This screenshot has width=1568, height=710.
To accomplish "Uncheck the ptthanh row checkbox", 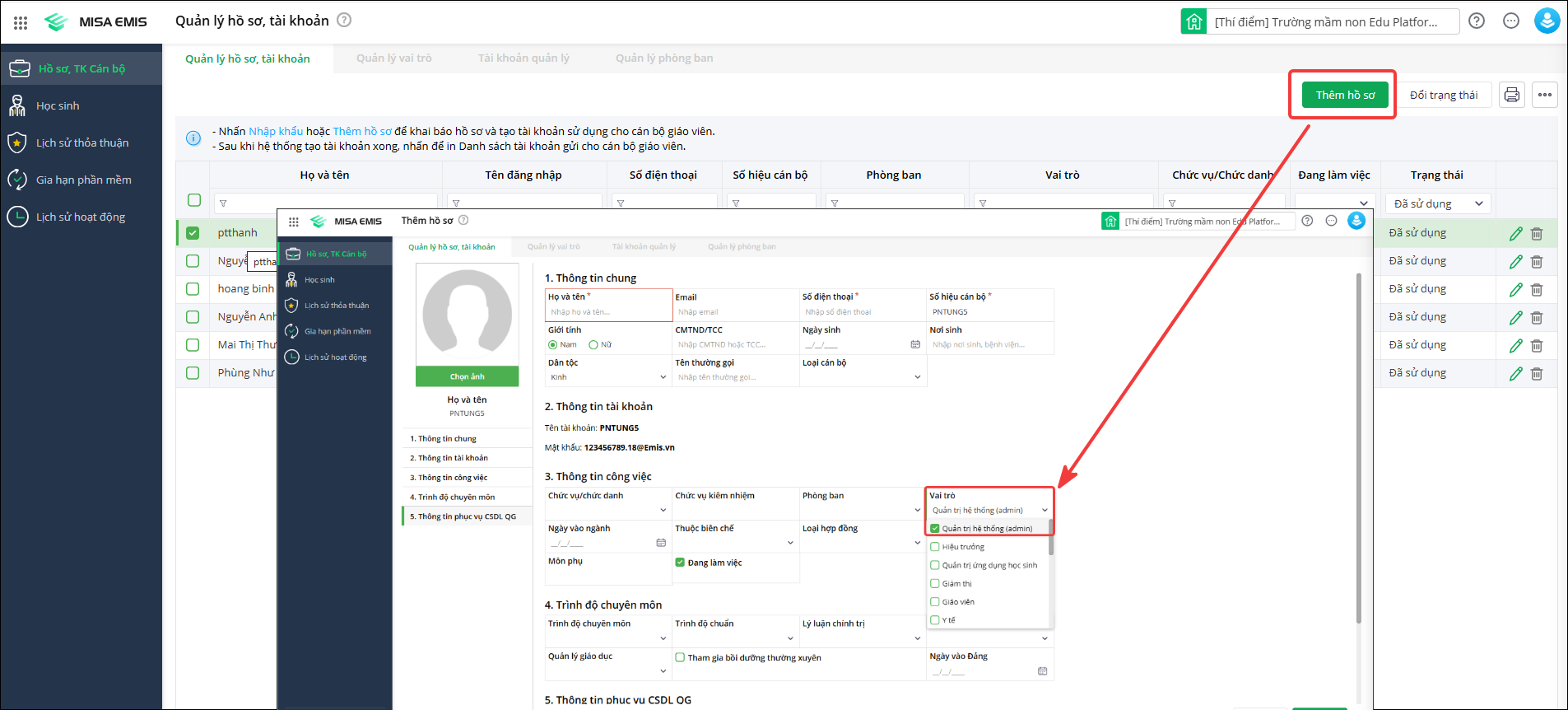I will pyautogui.click(x=193, y=233).
